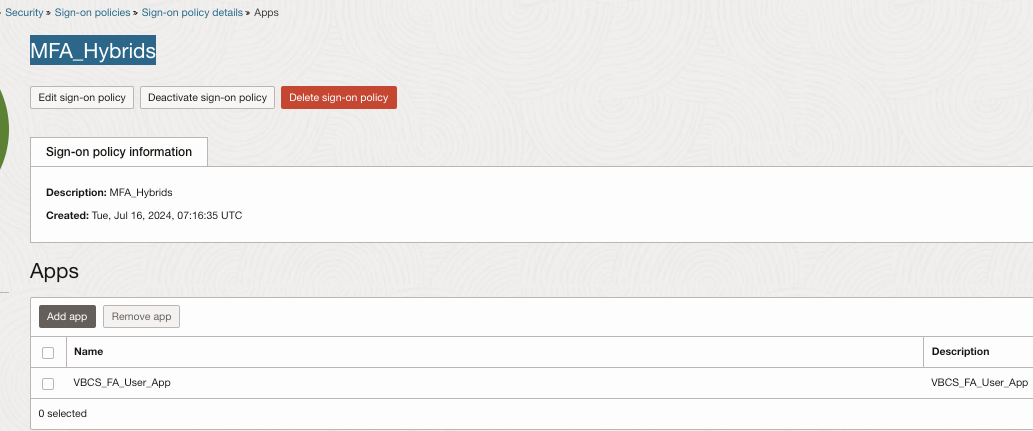
Task: Switch to Sign-on policy information tab
Action: click(119, 152)
